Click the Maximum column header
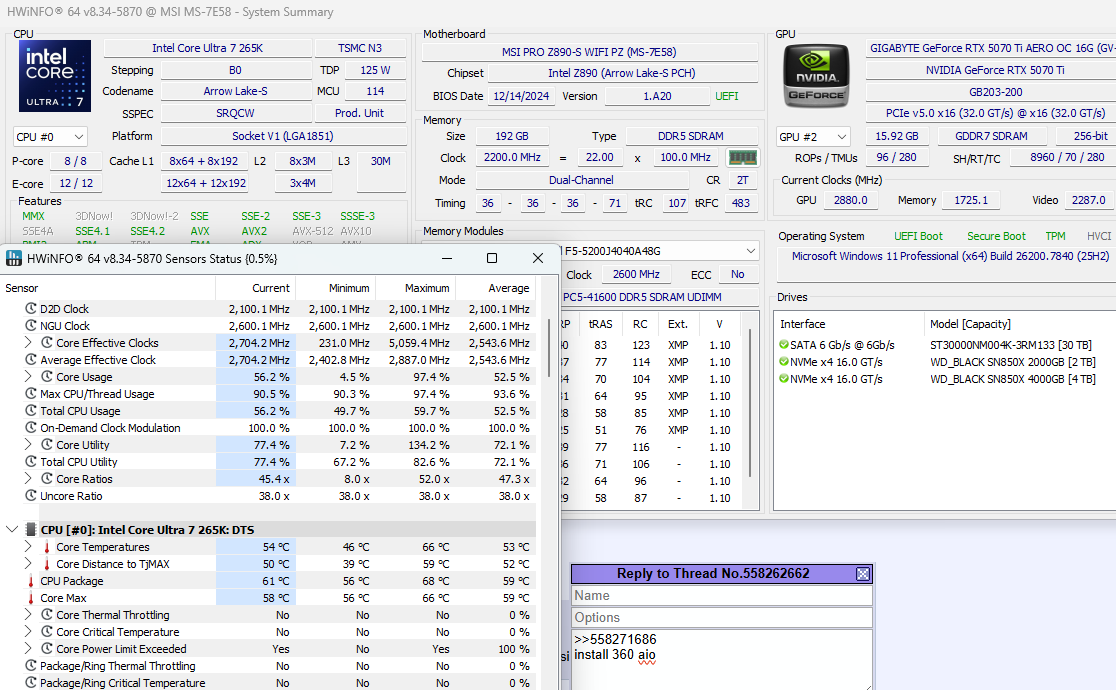The height and width of the screenshot is (690, 1116). point(415,288)
